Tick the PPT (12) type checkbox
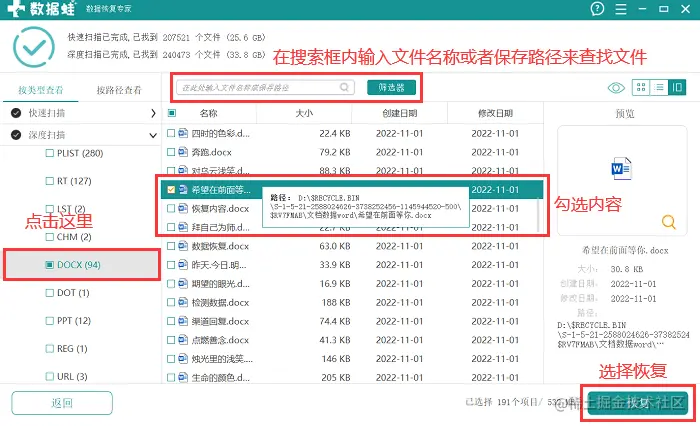This screenshot has width=700, height=426. [50, 321]
